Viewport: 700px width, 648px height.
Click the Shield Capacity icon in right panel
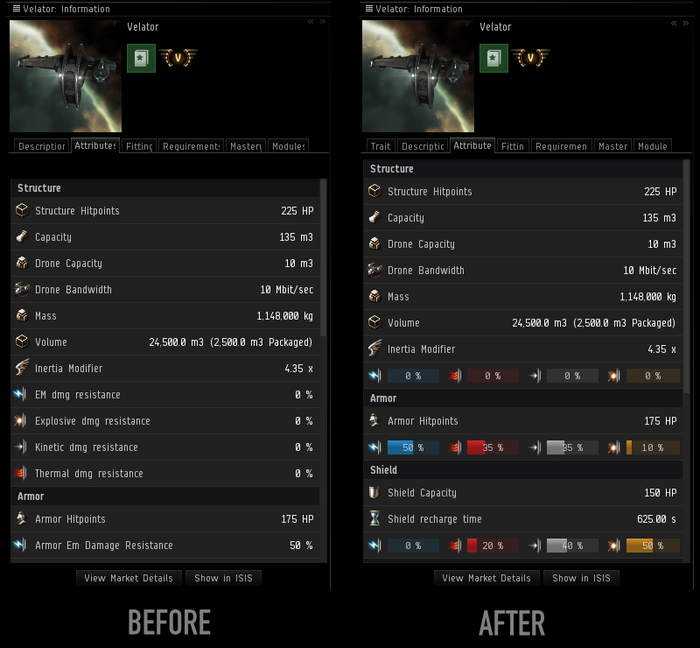pyautogui.click(x=374, y=492)
